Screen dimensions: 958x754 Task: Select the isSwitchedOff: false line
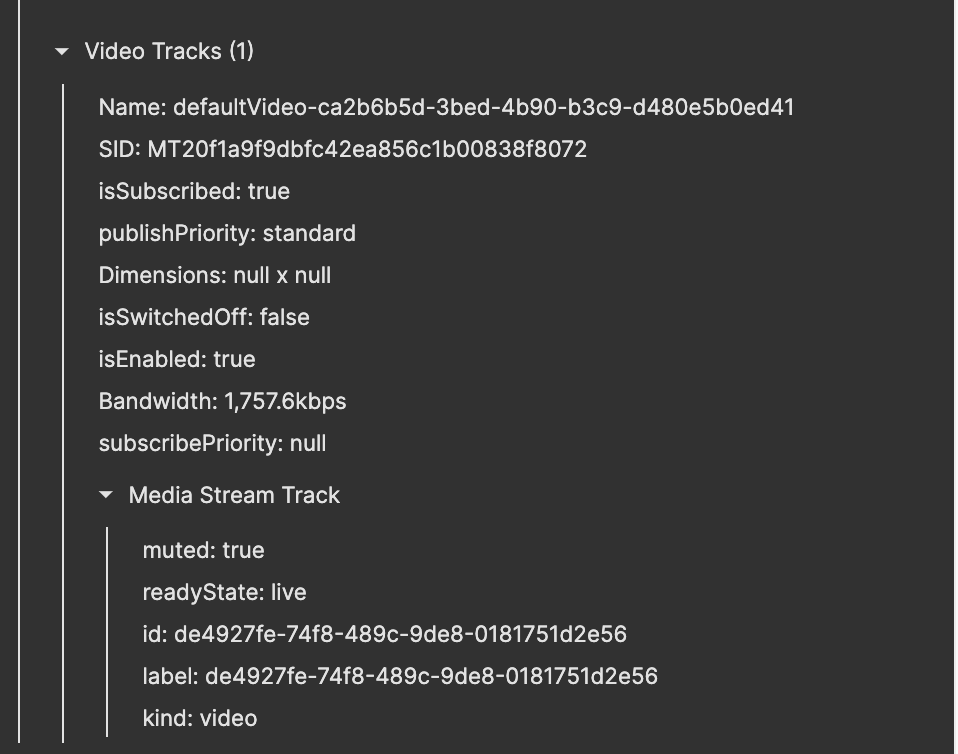pos(203,317)
